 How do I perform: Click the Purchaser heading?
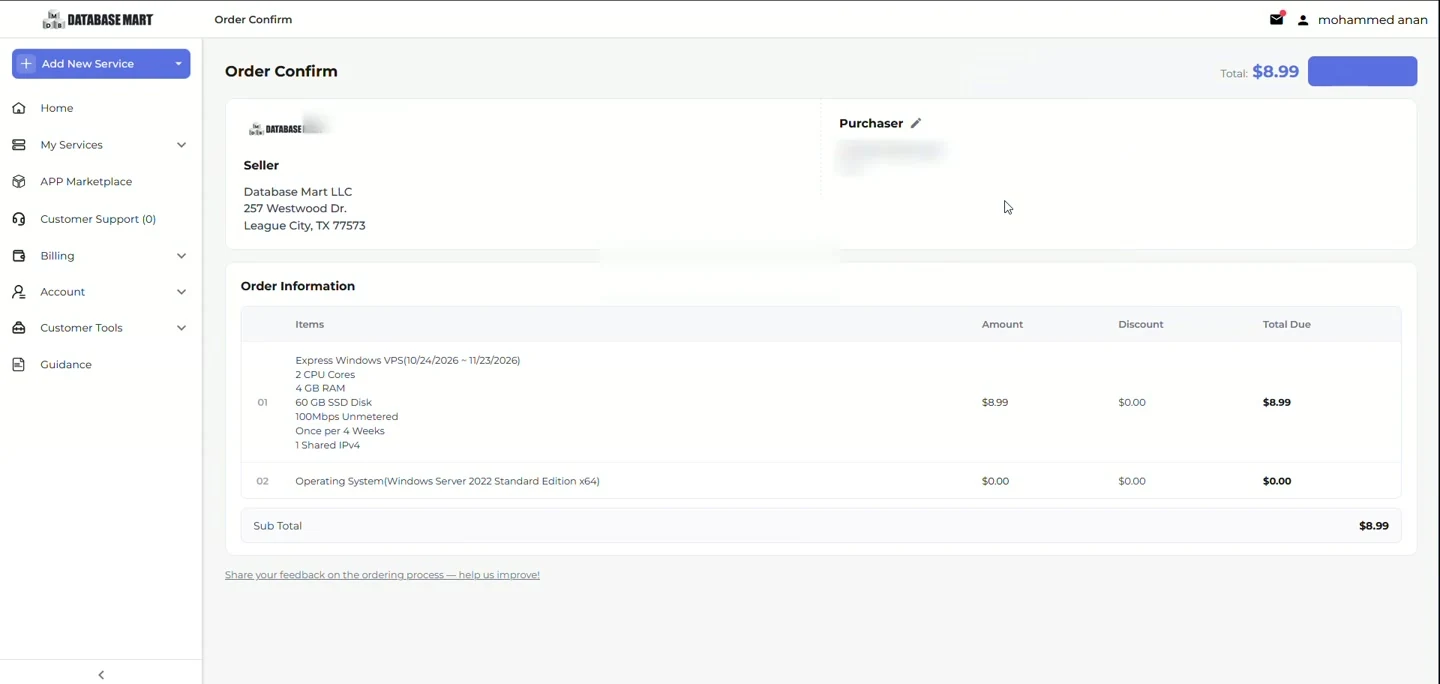(x=871, y=123)
